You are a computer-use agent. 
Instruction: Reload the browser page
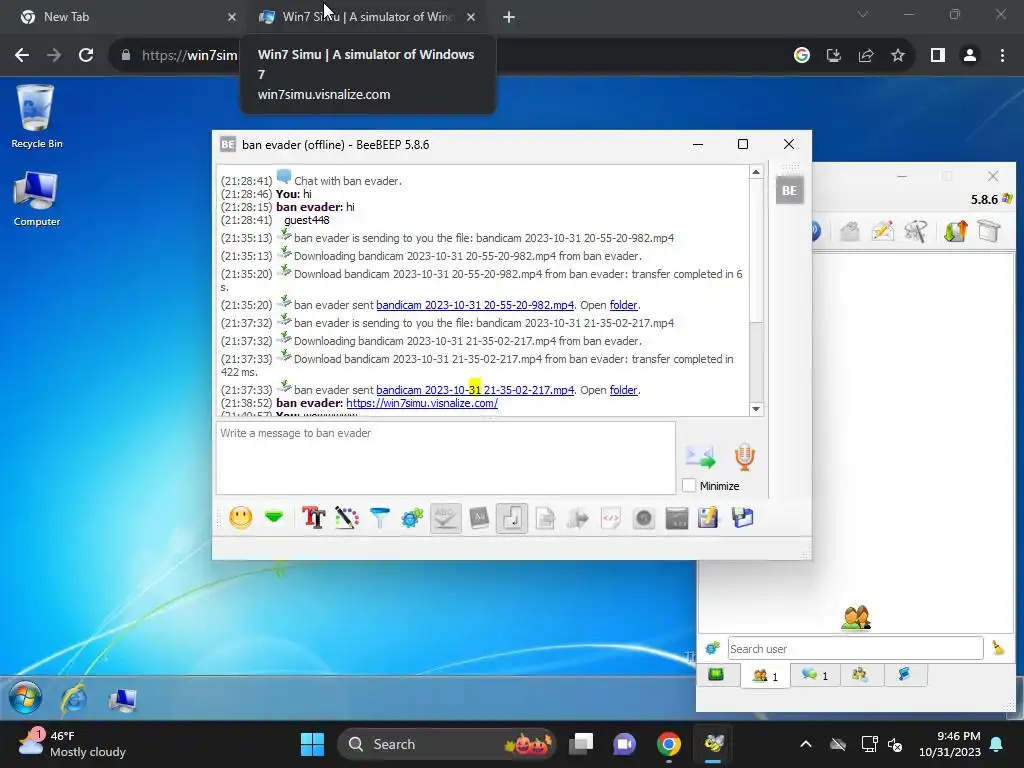pos(86,56)
